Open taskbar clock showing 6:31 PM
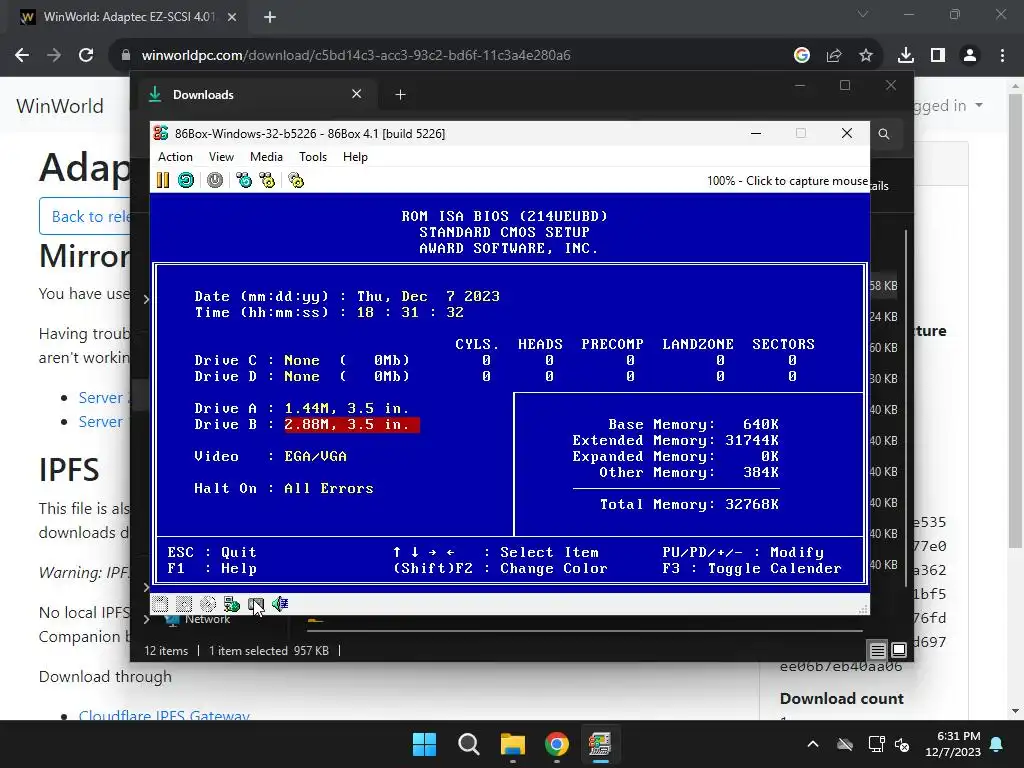Image resolution: width=1024 pixels, height=768 pixels. click(x=953, y=744)
